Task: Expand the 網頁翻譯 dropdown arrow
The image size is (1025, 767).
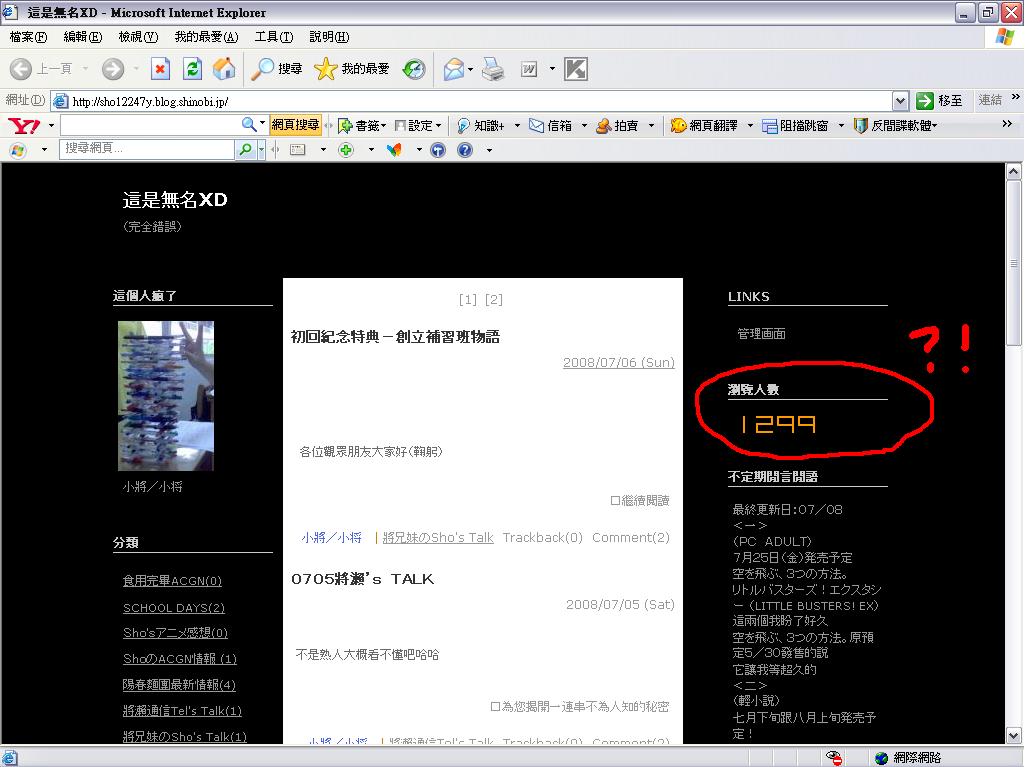Action: (750, 126)
